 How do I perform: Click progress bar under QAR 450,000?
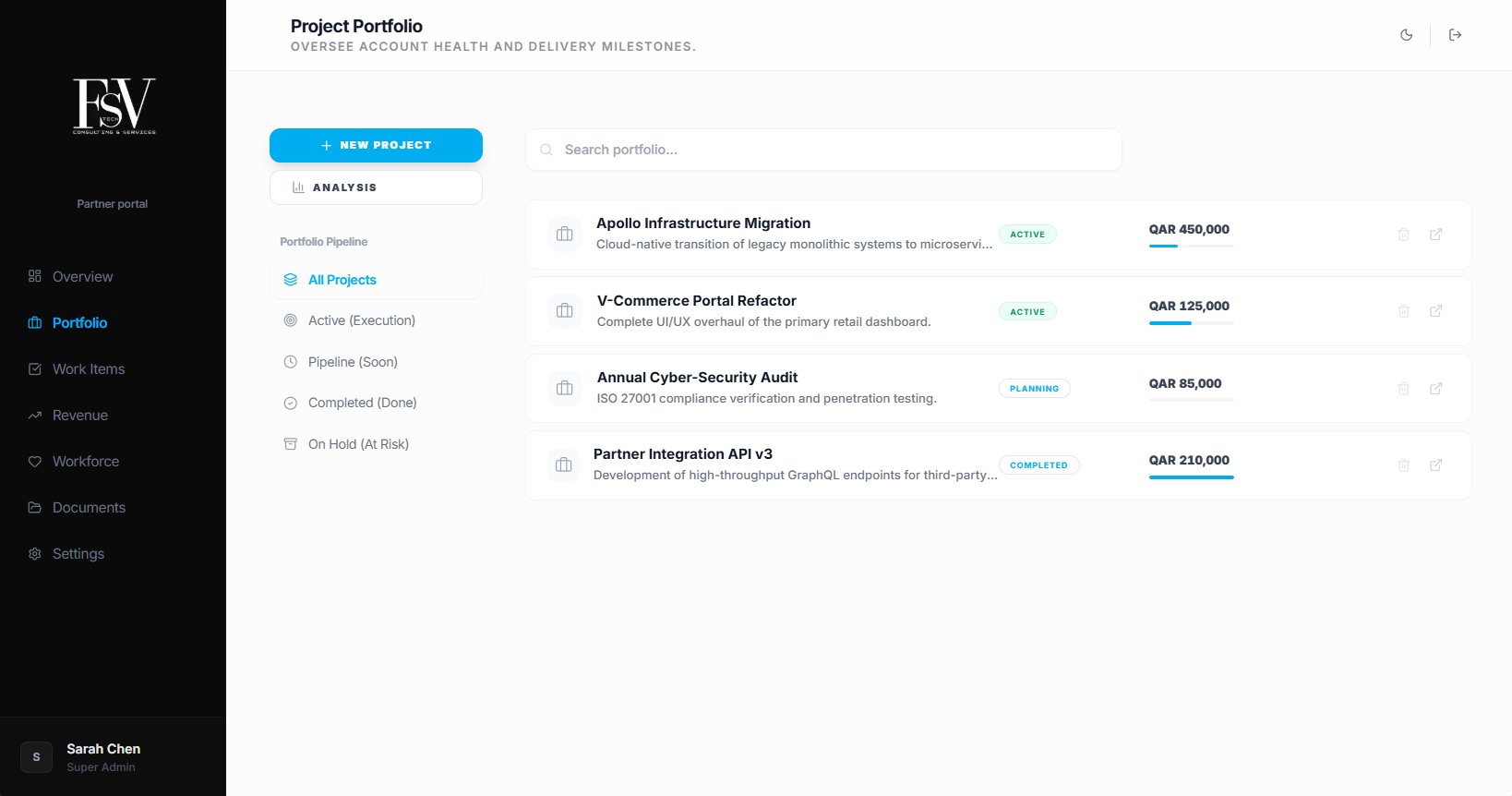click(1191, 246)
